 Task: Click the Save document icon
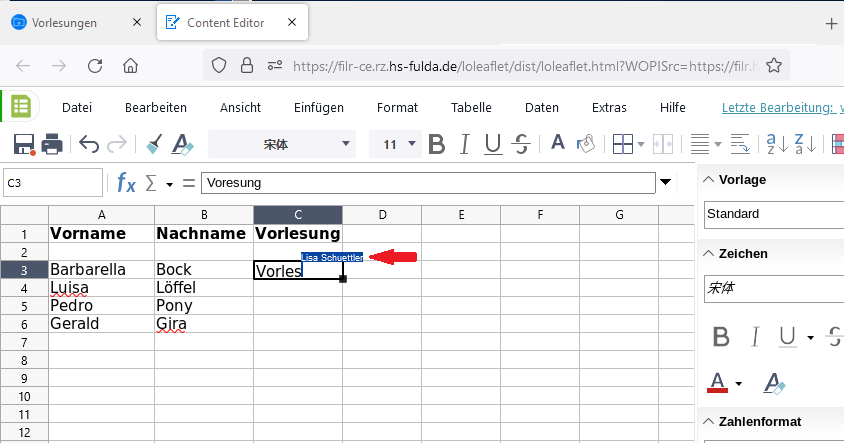(x=23, y=144)
